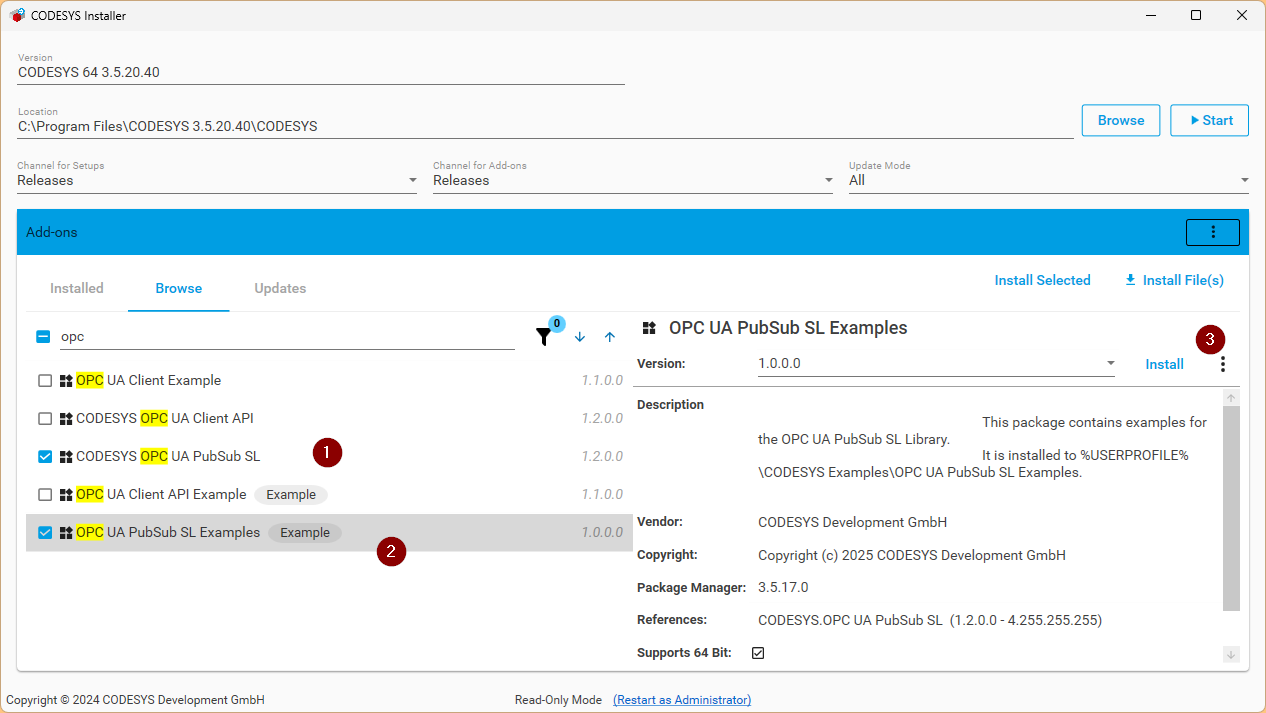Click Example tag on OPC UA Client API Example
The width and height of the screenshot is (1266, 713).
tap(291, 495)
